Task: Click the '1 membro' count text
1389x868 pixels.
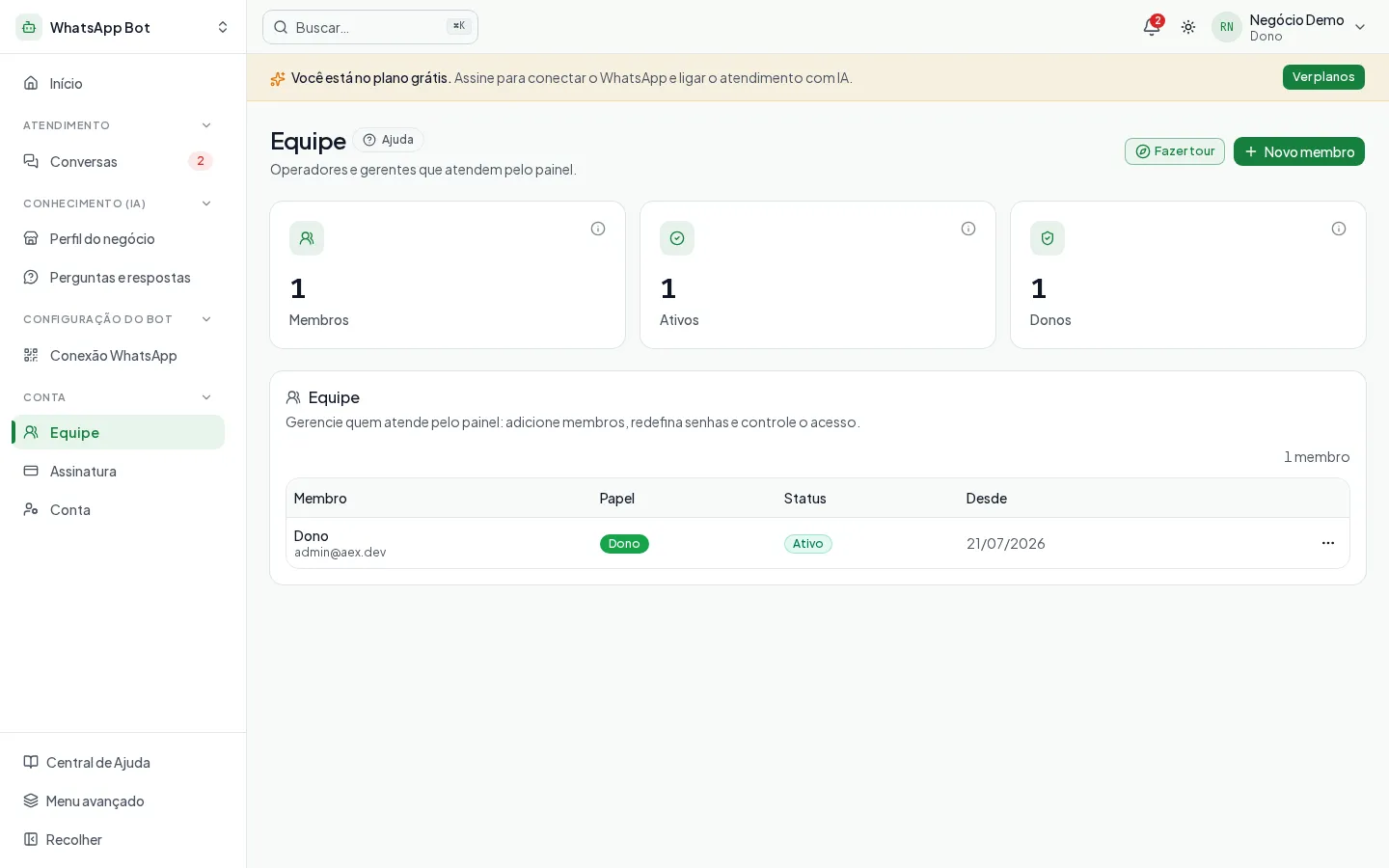Action: click(x=1317, y=457)
